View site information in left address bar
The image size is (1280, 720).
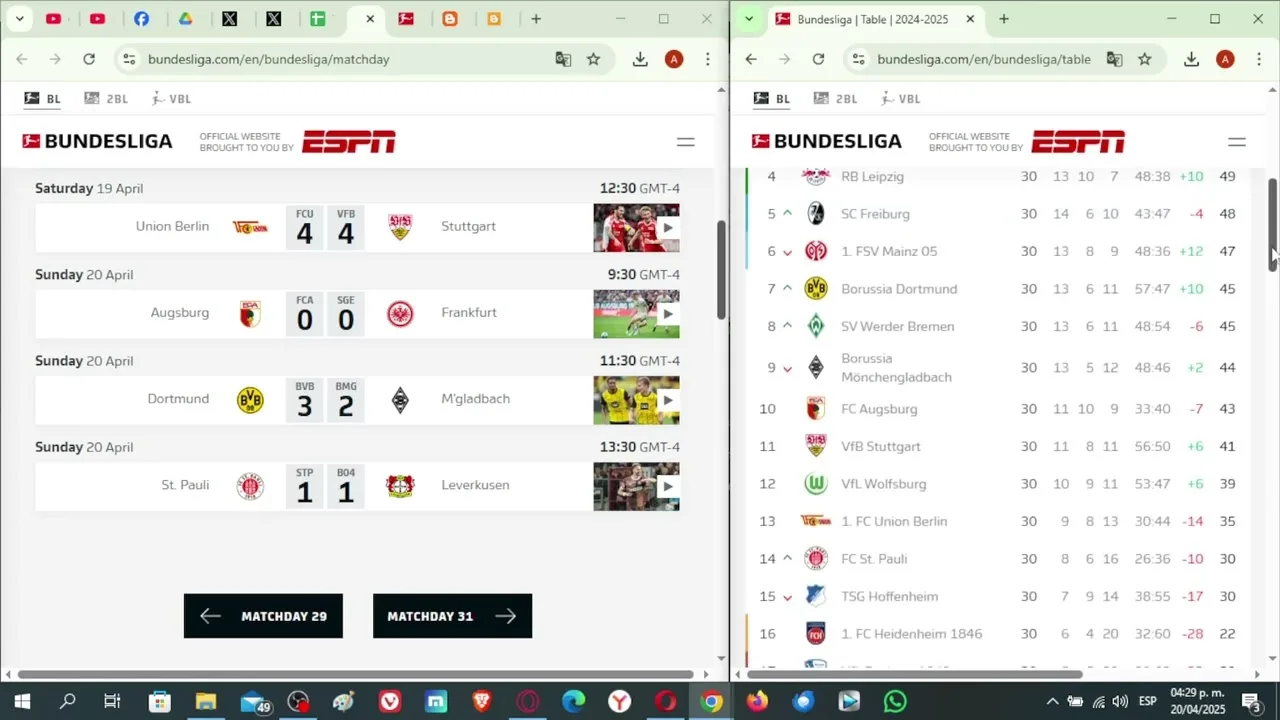coord(128,59)
